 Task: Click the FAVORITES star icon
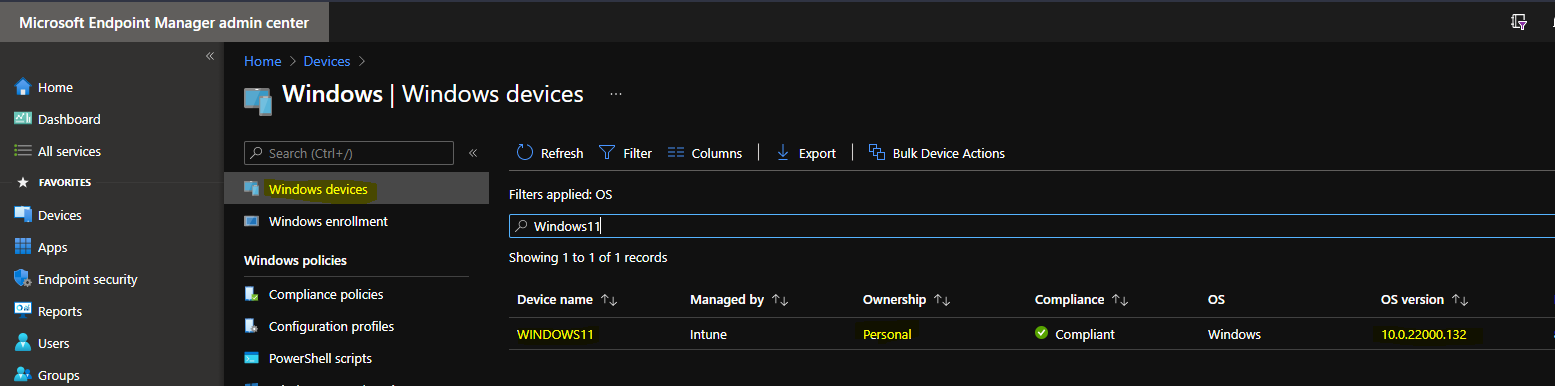22,183
